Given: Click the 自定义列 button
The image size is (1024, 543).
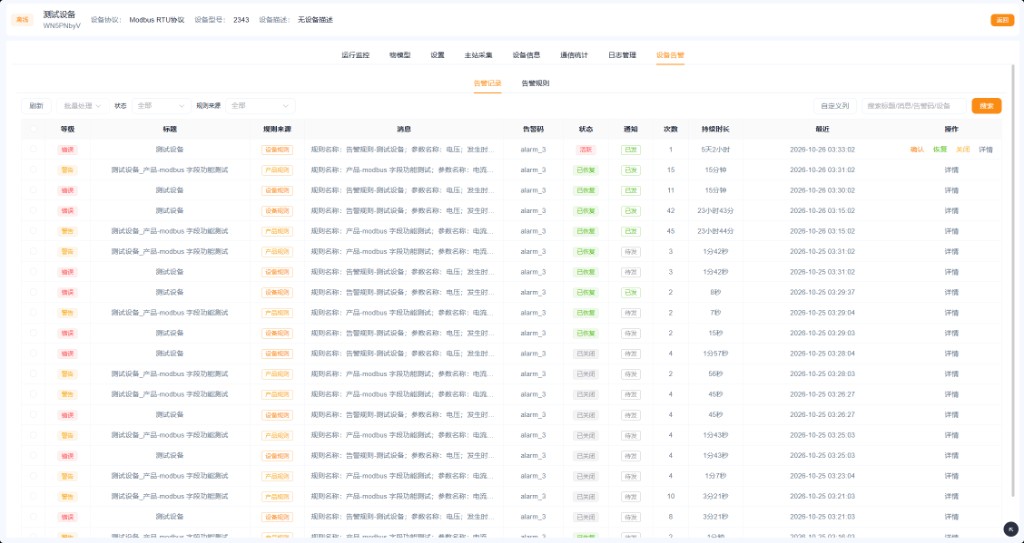Looking at the screenshot, I should (x=835, y=106).
